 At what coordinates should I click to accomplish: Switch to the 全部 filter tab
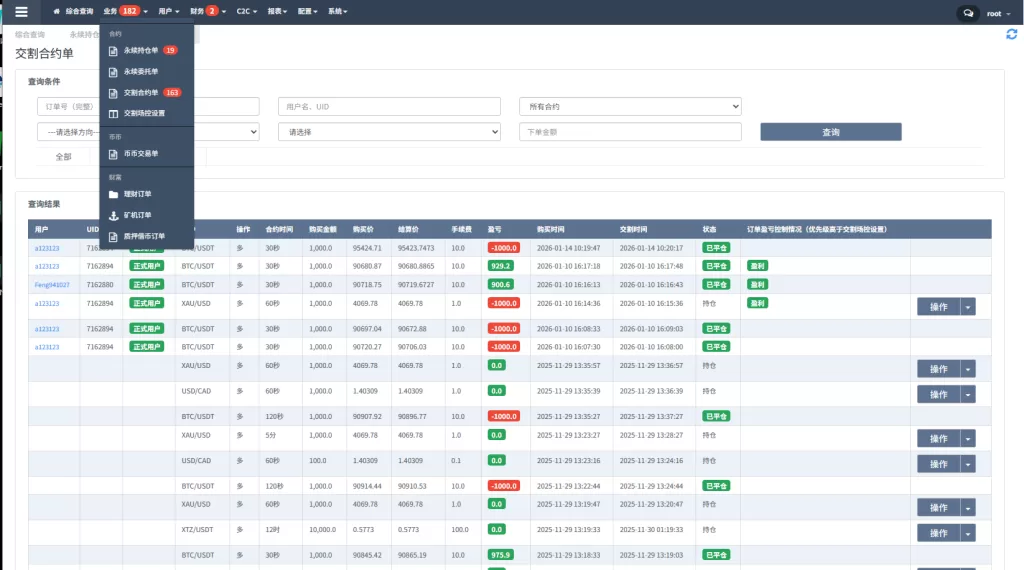click(63, 156)
